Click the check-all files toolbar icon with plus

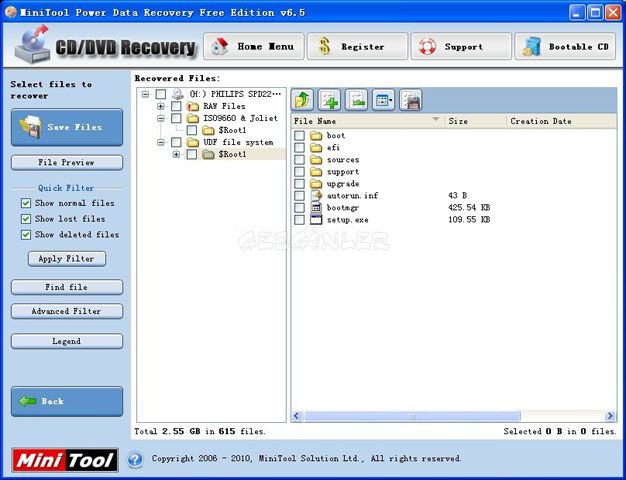[x=329, y=100]
